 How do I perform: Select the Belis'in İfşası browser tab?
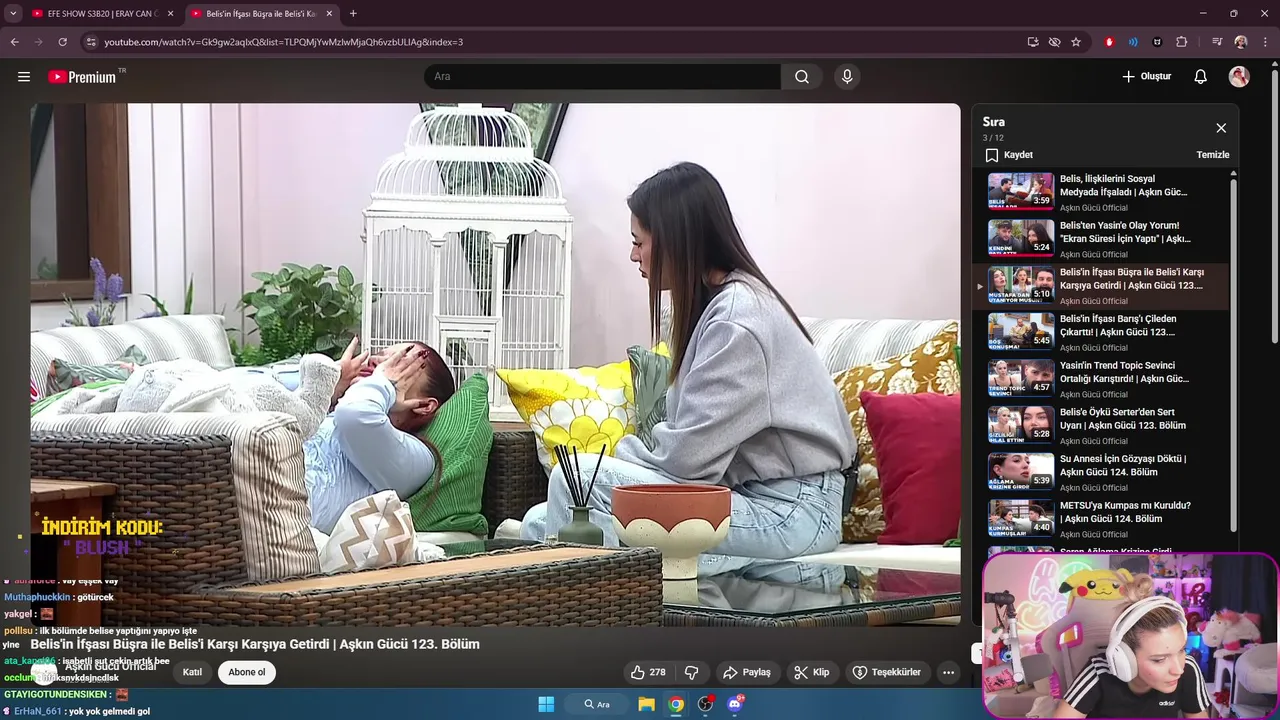[262, 14]
